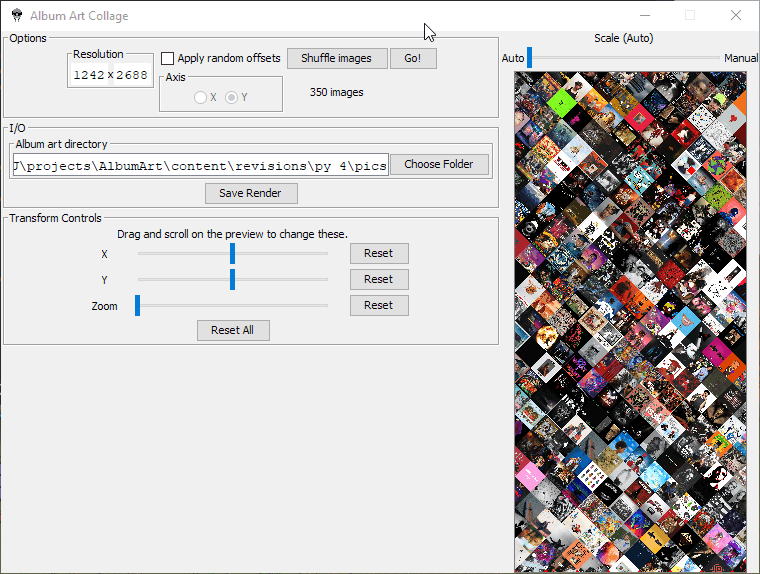This screenshot has width=760, height=574.
Task: Click the collage preview image
Action: click(x=631, y=322)
